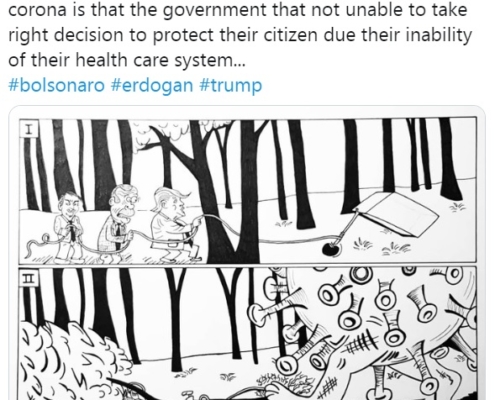Open the #trump hashtag link
The height and width of the screenshot is (400, 495).
(231, 86)
